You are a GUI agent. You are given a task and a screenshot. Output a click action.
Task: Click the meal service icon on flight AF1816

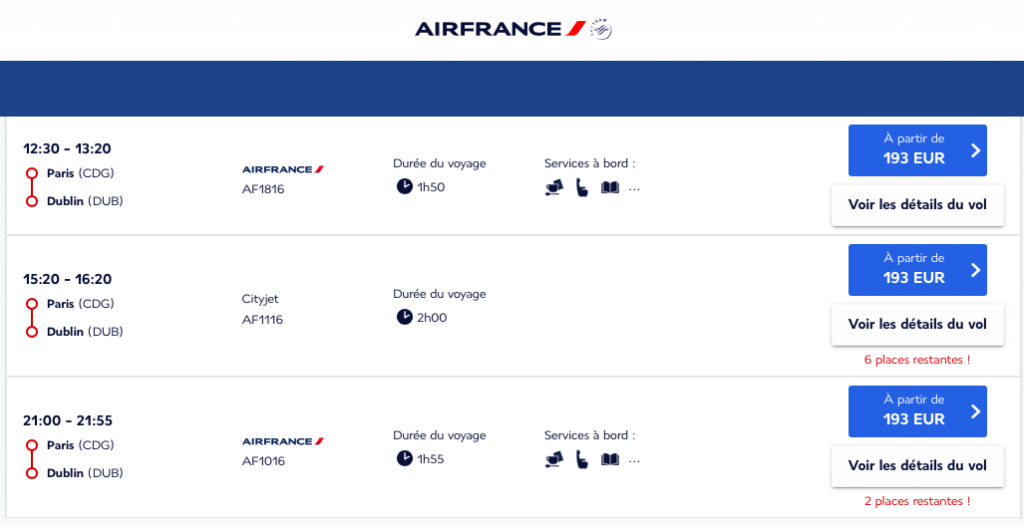point(553,187)
